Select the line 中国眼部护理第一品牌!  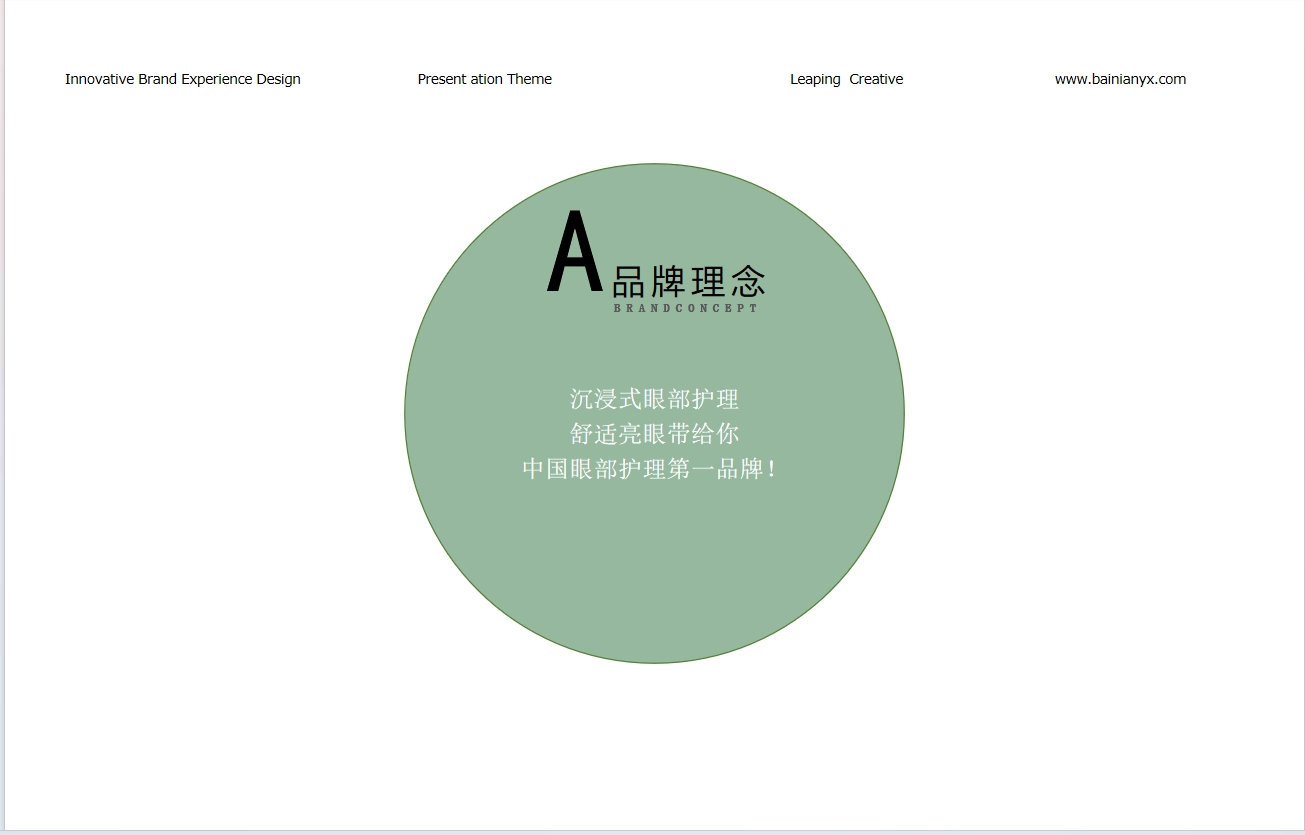pos(650,468)
